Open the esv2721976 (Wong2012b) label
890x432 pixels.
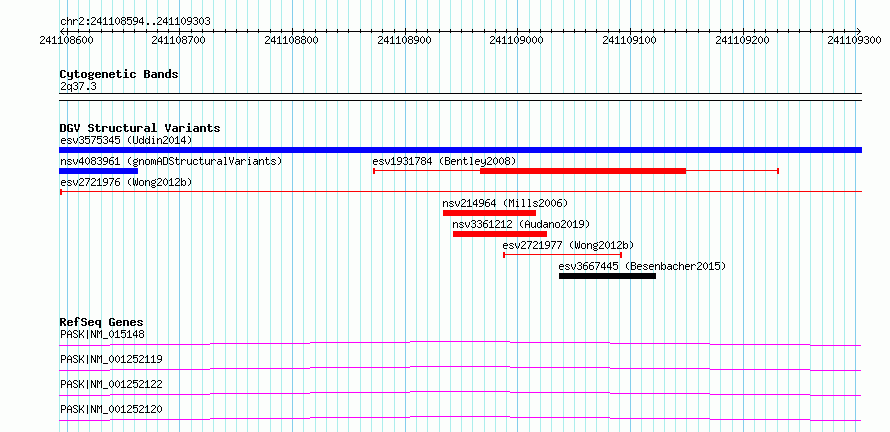tap(126, 182)
